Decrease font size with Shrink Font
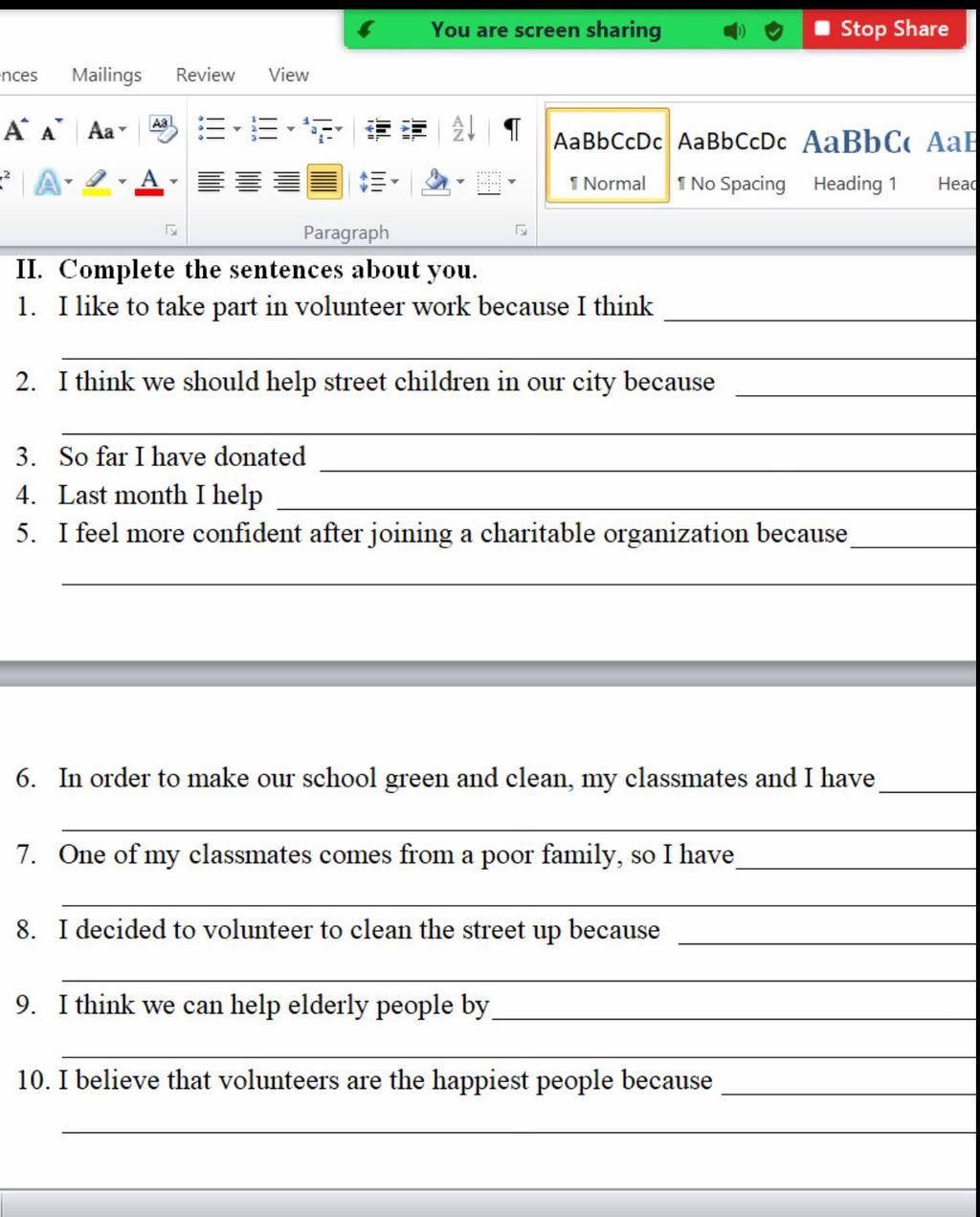This screenshot has width=980, height=1217. 51,129
